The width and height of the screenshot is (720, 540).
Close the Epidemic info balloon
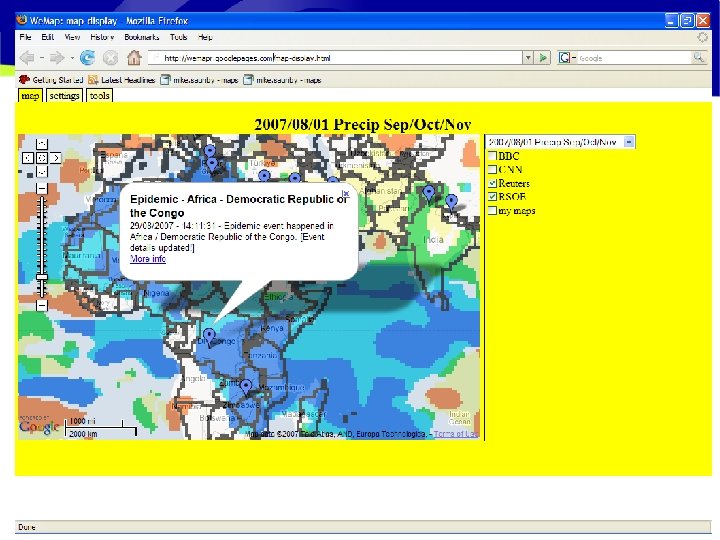point(346,193)
